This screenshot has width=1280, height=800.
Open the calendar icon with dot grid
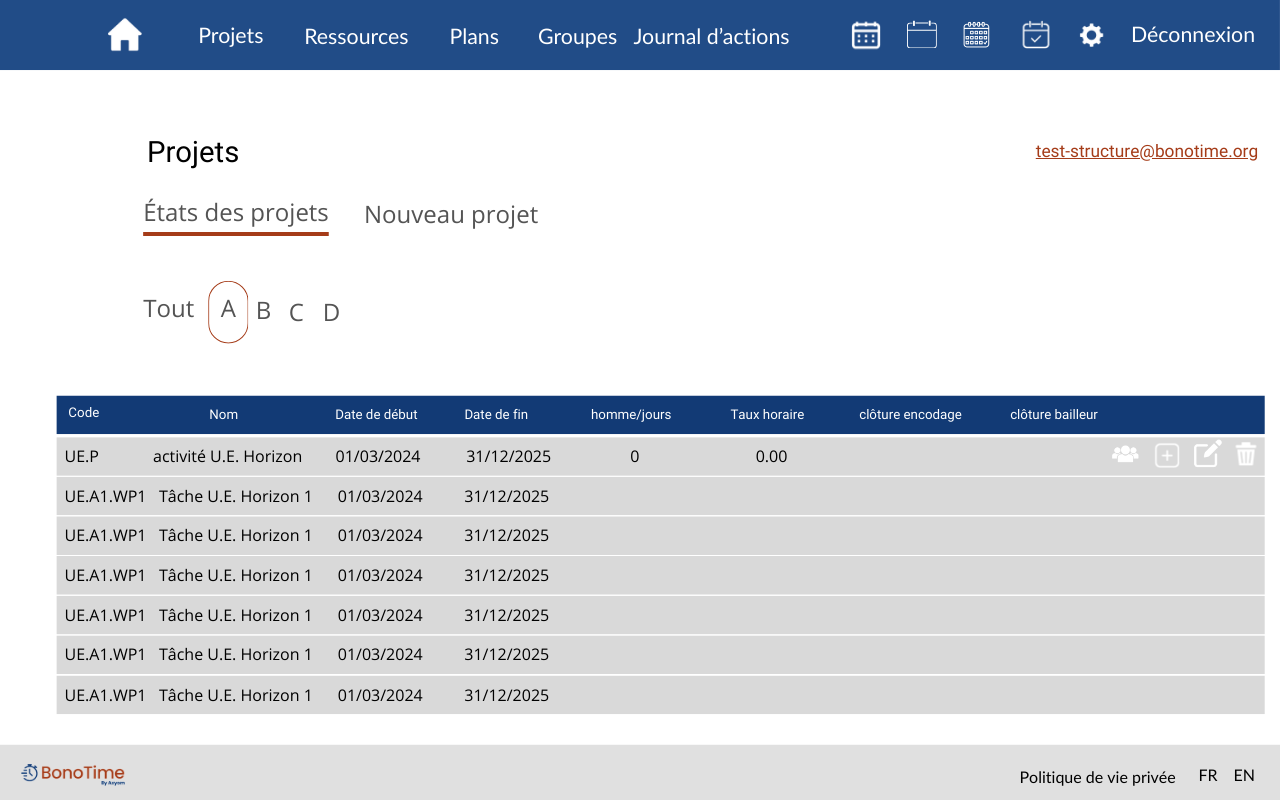click(865, 35)
